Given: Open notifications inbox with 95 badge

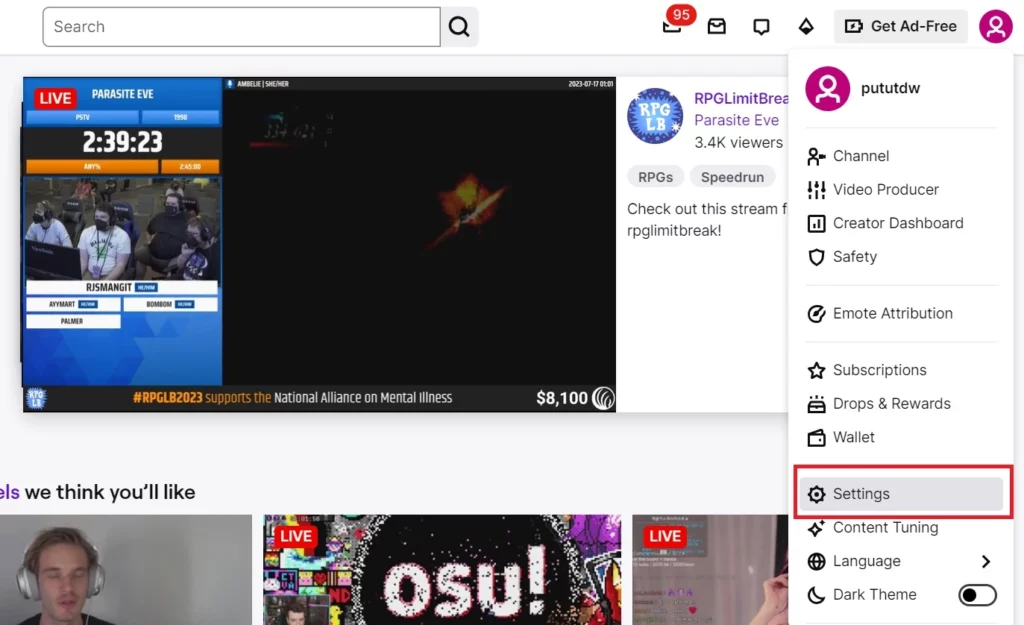Looking at the screenshot, I should point(673,26).
